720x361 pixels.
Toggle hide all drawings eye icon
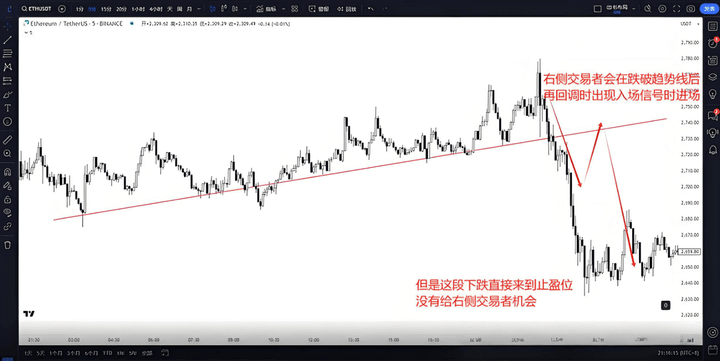coord(7,212)
